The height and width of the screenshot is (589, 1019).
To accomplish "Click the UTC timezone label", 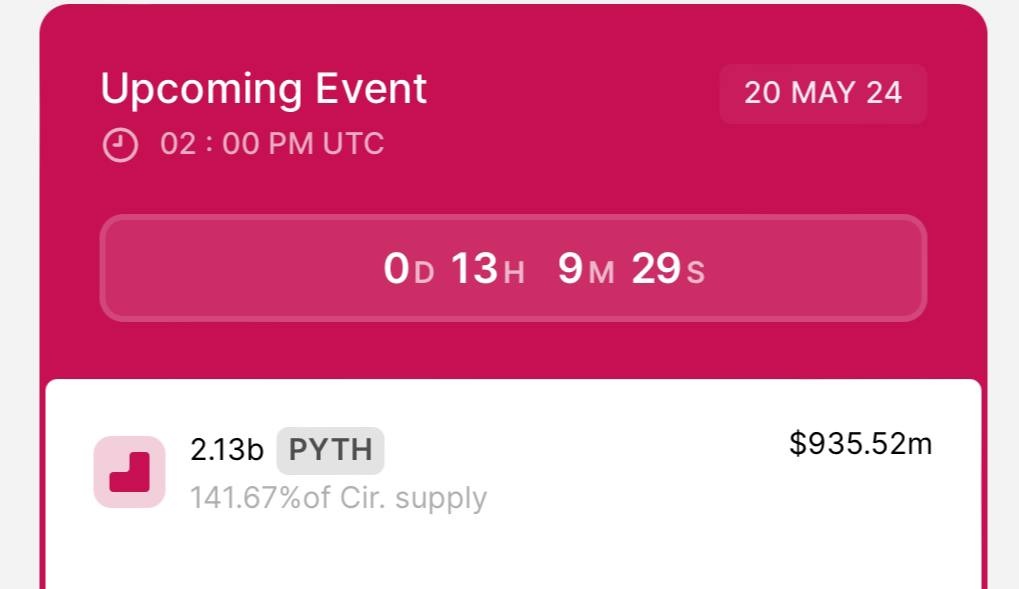I will 353,144.
